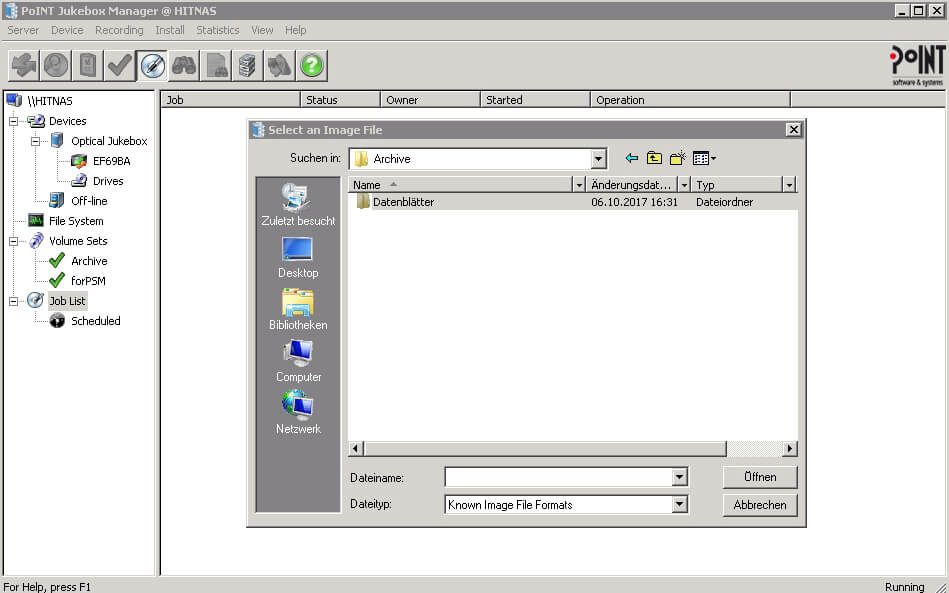Open help with the green question mark icon
The width and height of the screenshot is (949, 593).
[x=312, y=65]
